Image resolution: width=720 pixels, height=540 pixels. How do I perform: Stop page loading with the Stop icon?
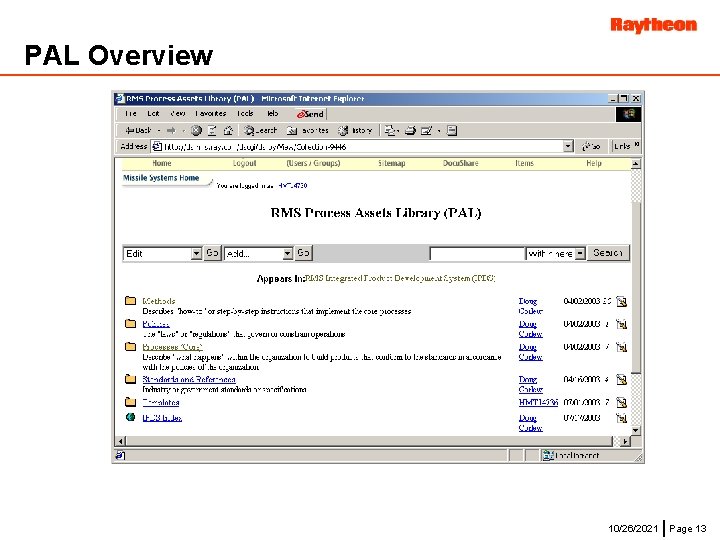click(196, 130)
